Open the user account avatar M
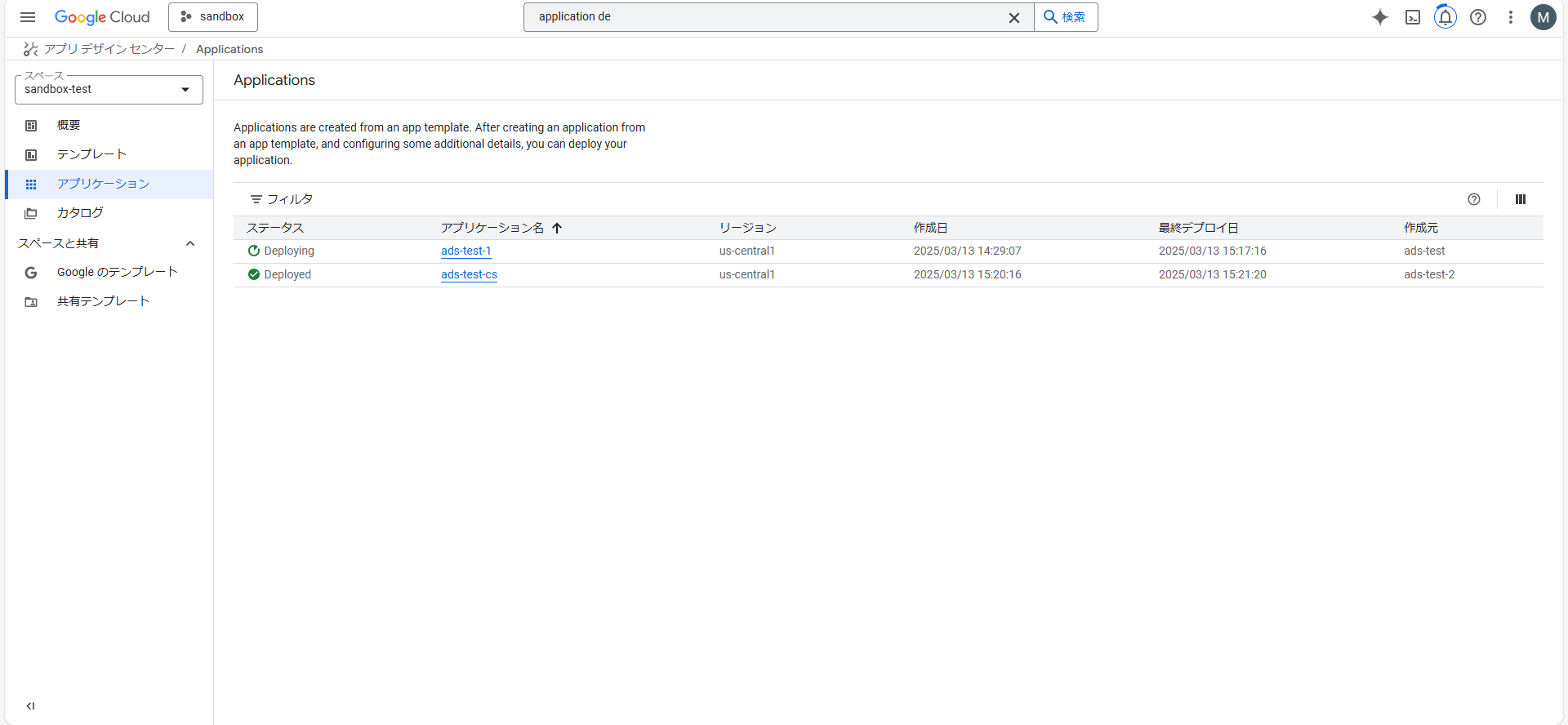Viewport: 1568px width, 725px height. point(1543,17)
